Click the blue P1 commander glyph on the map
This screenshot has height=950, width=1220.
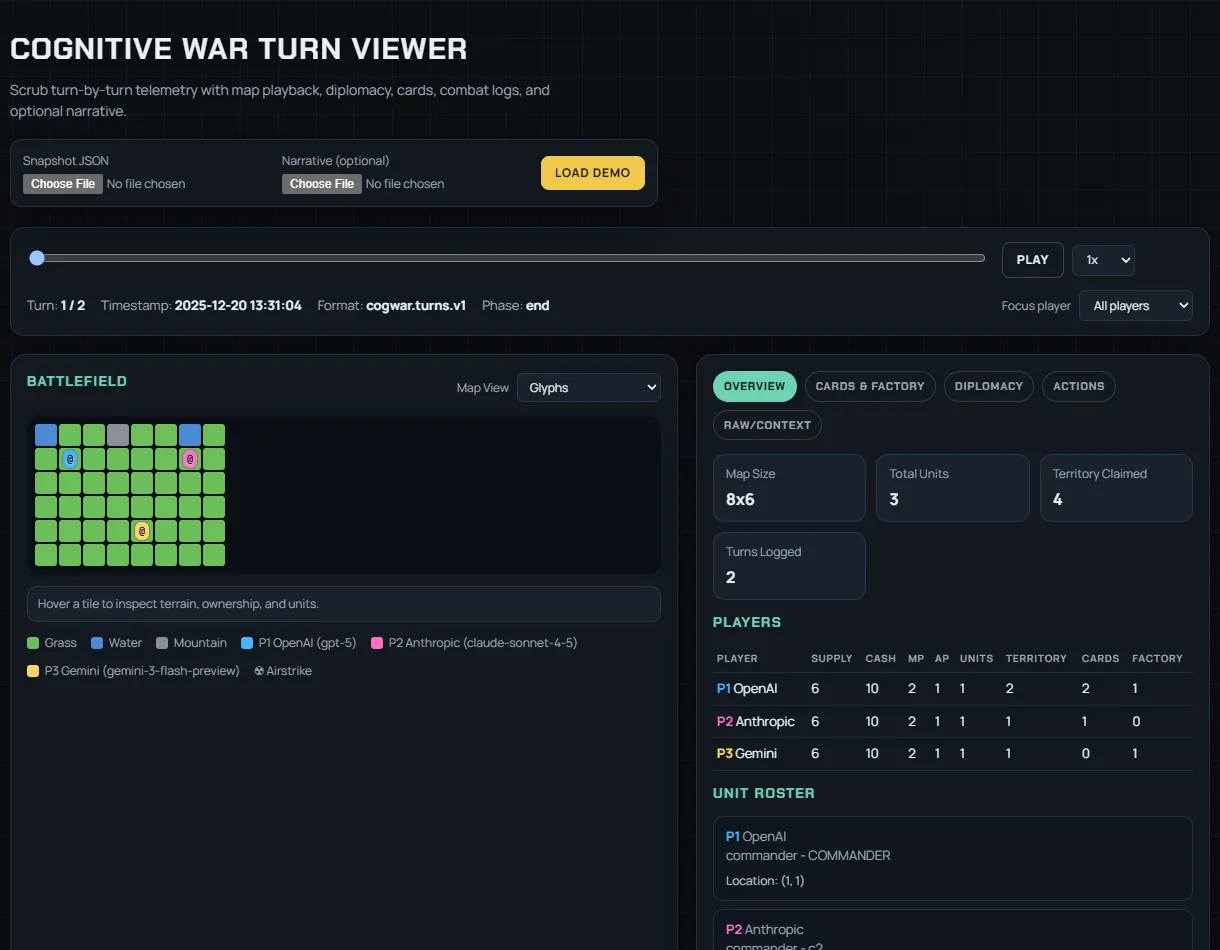70,459
